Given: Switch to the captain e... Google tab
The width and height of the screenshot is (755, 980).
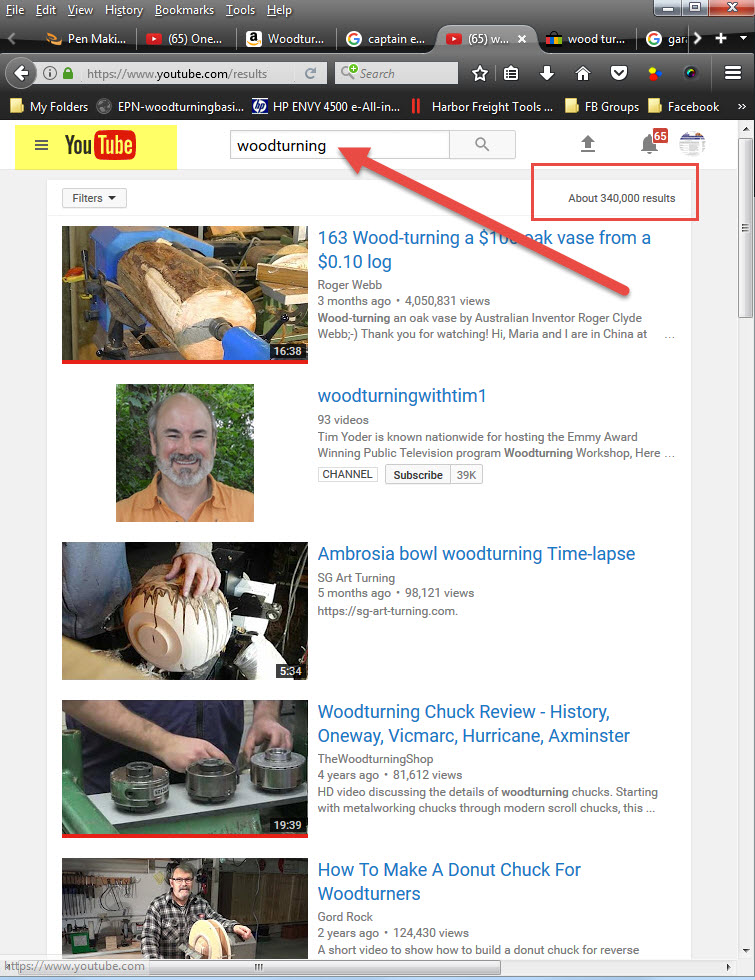Looking at the screenshot, I should (x=386, y=39).
